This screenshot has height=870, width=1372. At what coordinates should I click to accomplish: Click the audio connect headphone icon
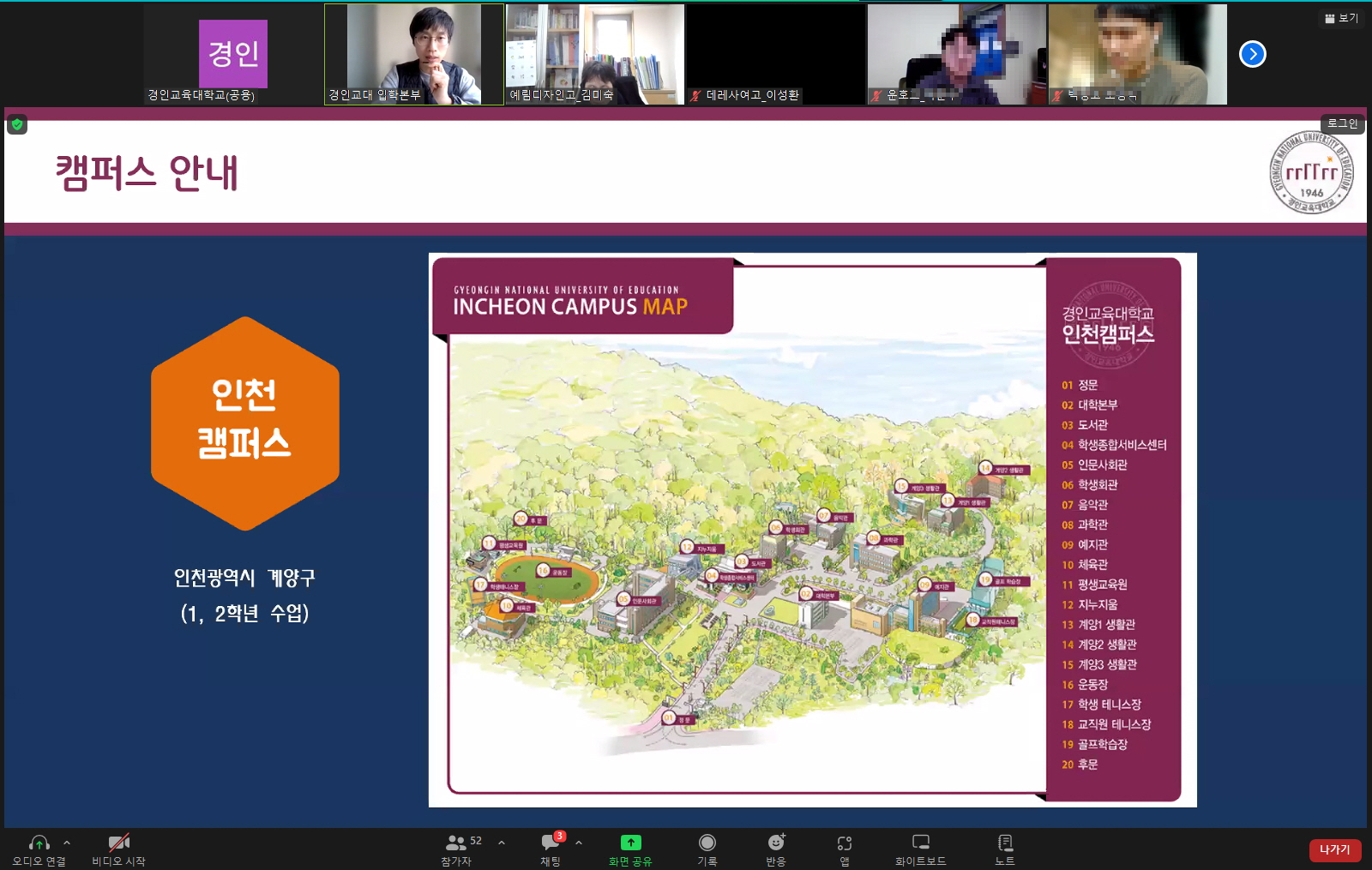coord(39,843)
